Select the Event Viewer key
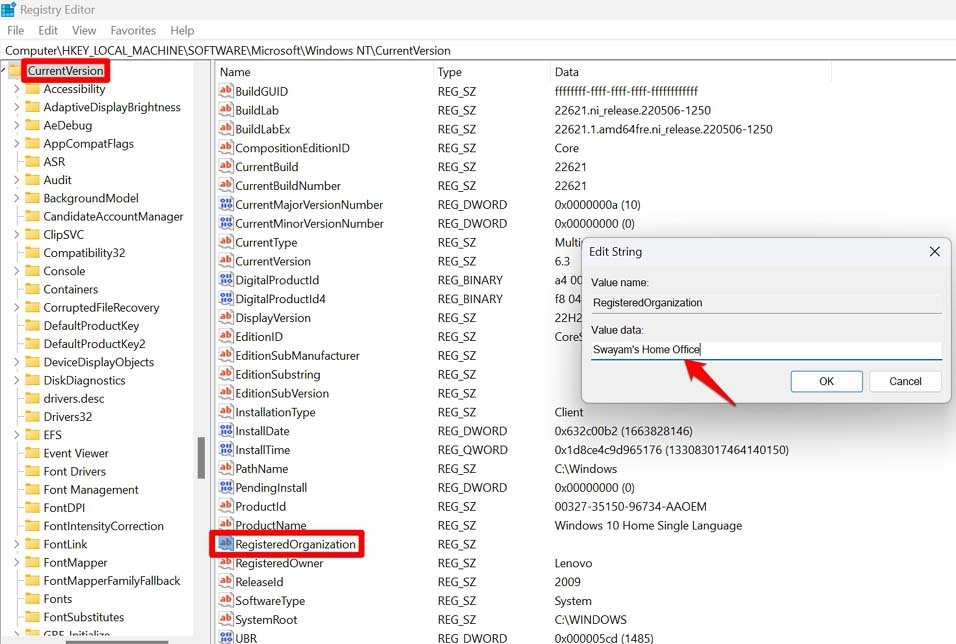 click(x=76, y=453)
